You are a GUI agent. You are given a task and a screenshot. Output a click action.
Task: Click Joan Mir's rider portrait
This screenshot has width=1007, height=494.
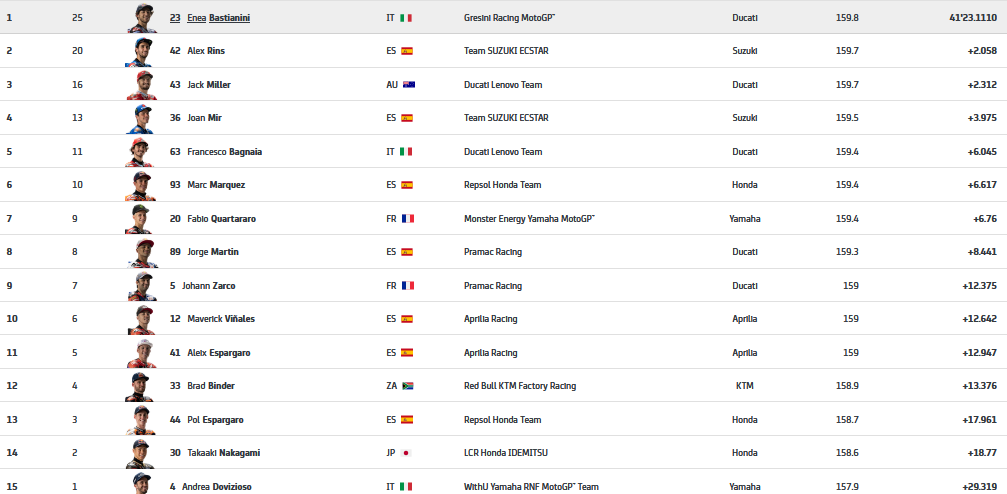[141, 118]
